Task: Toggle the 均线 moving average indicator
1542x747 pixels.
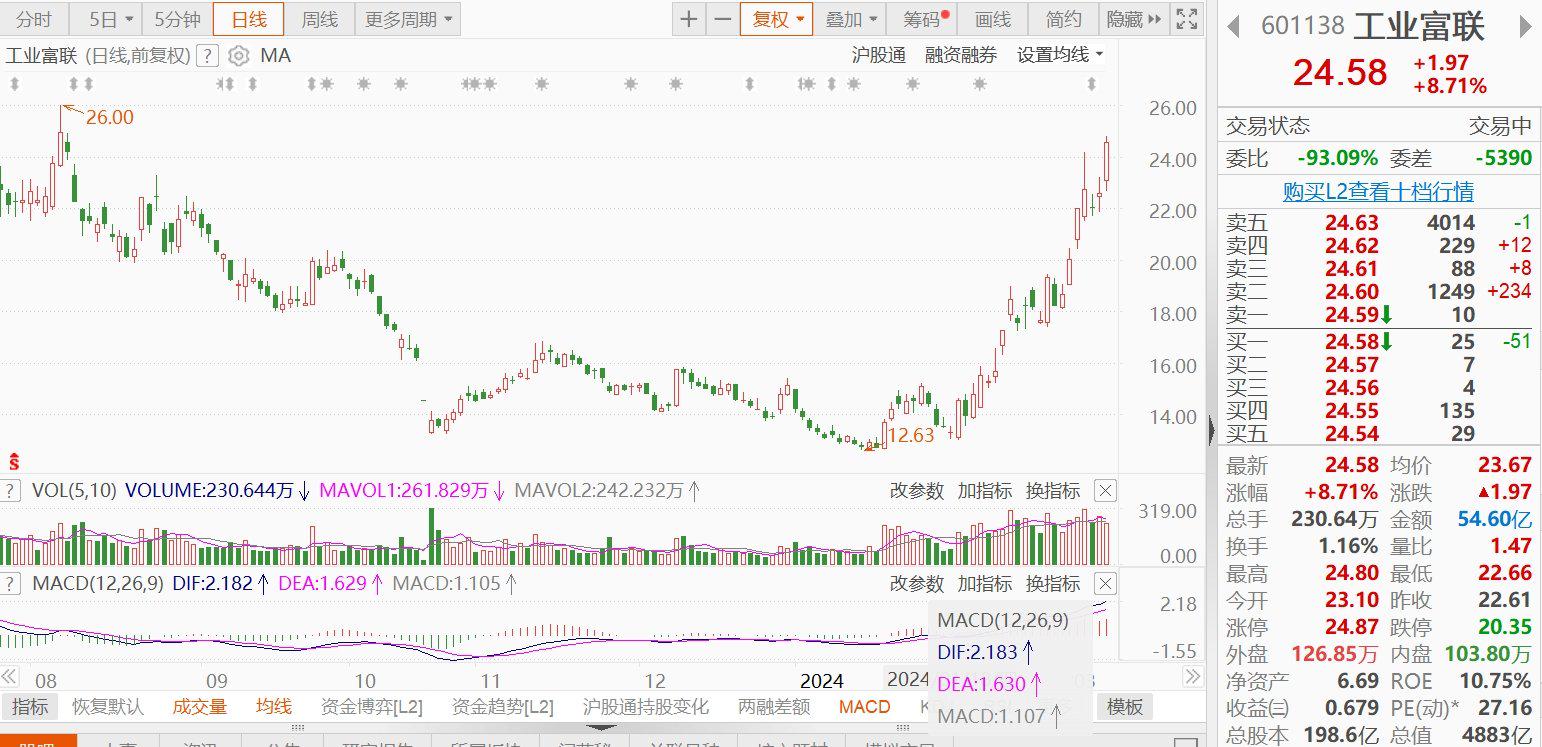Action: (274, 707)
